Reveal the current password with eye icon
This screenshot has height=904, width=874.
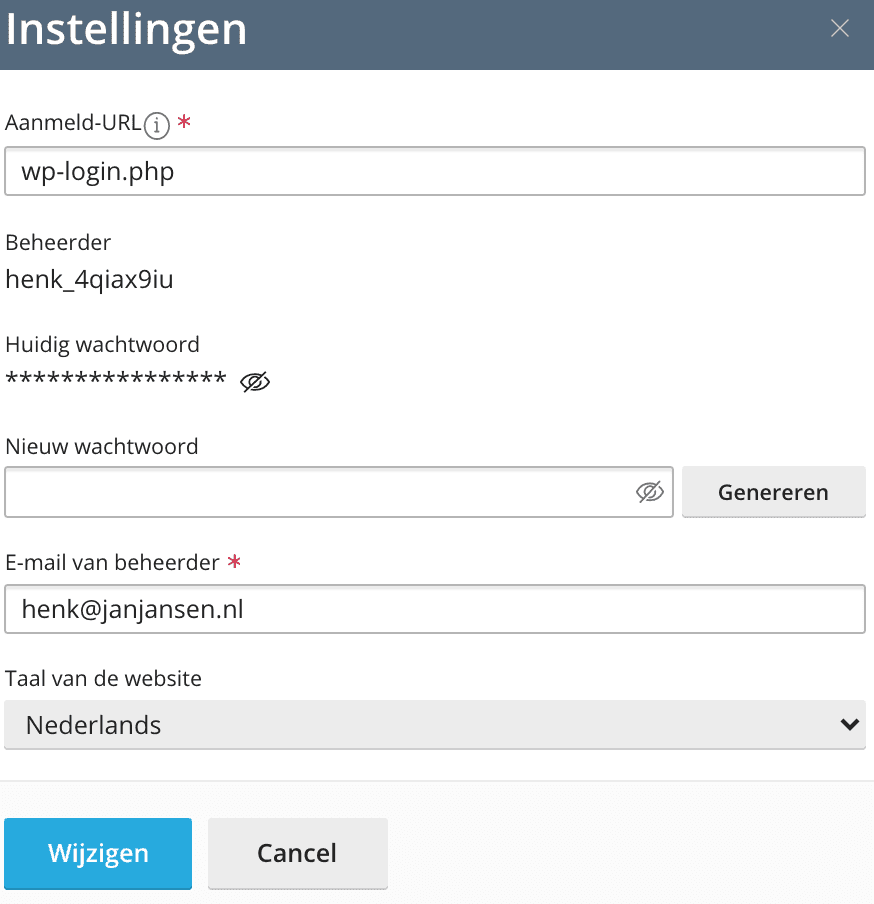click(x=256, y=381)
